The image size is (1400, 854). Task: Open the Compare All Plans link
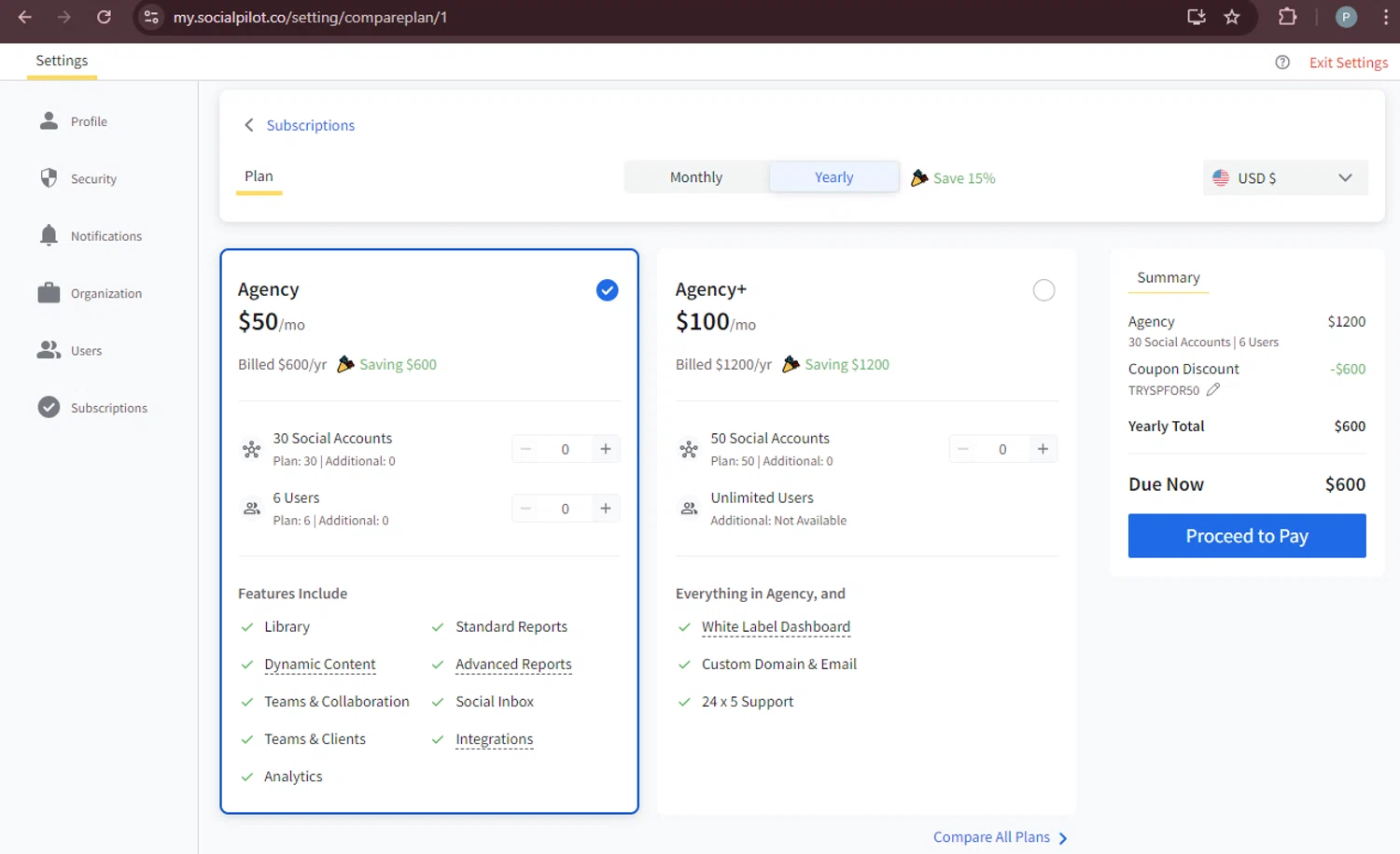pyautogui.click(x=1000, y=837)
